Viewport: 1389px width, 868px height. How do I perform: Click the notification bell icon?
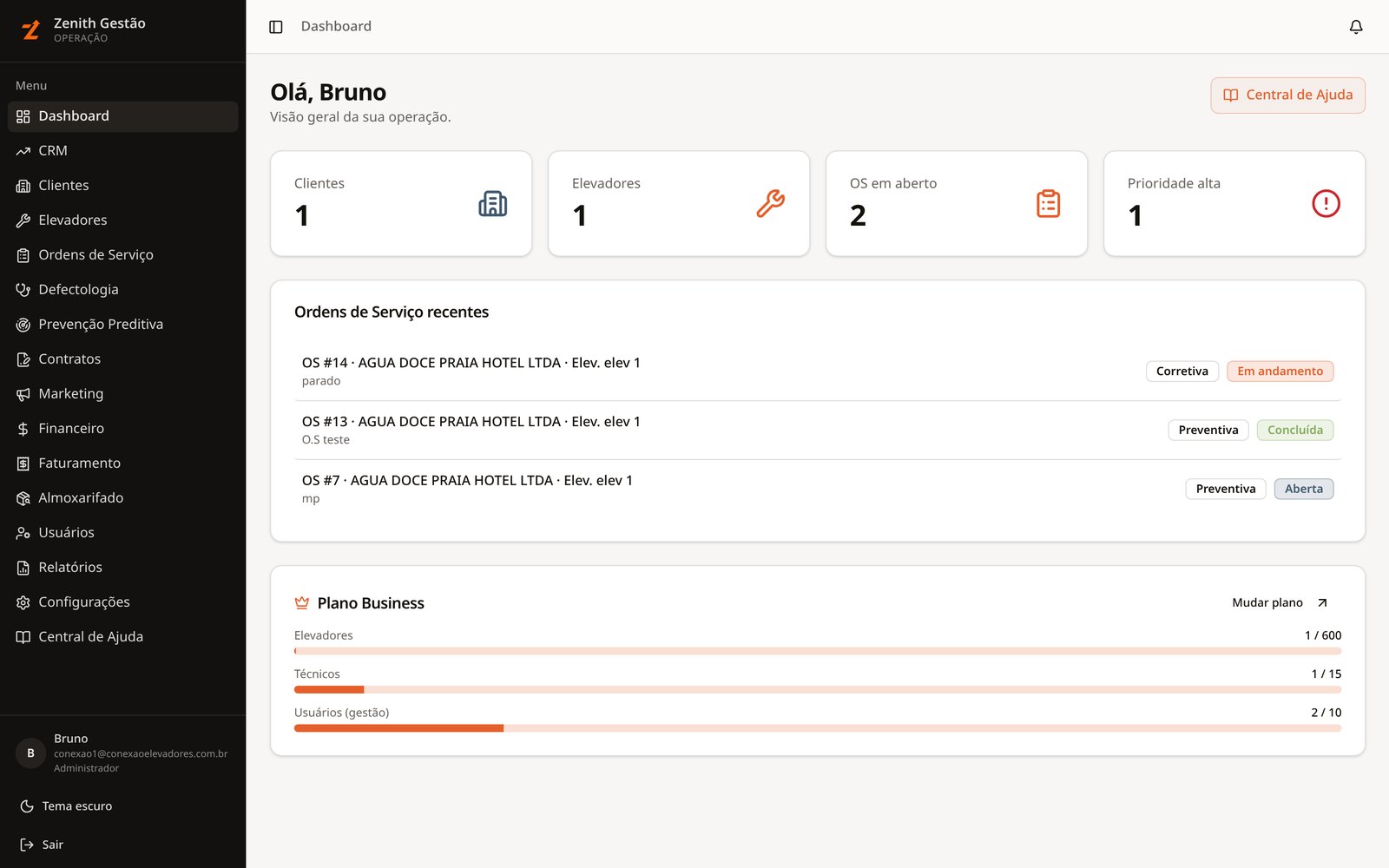(1356, 27)
